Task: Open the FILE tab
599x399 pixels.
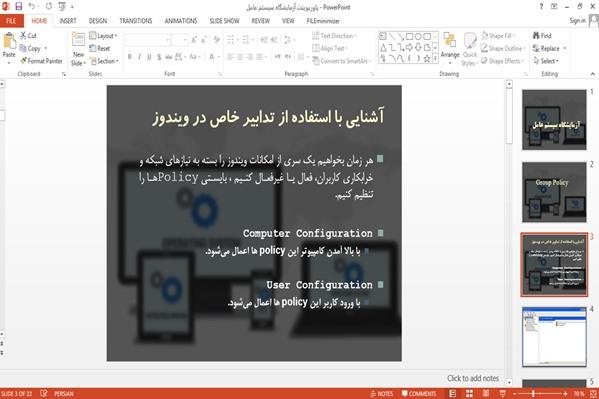Action: tap(11, 21)
